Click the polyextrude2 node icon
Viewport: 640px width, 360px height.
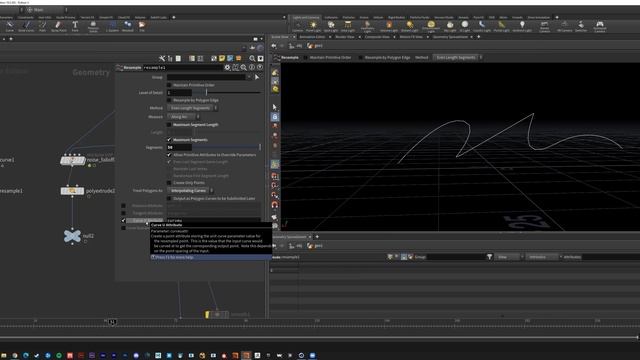tap(72, 191)
